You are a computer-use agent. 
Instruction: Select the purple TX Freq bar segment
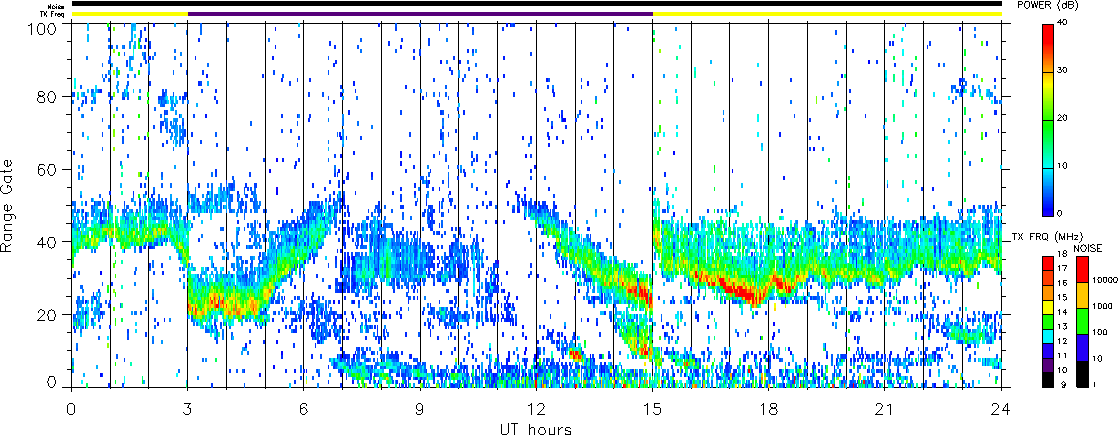coord(420,14)
